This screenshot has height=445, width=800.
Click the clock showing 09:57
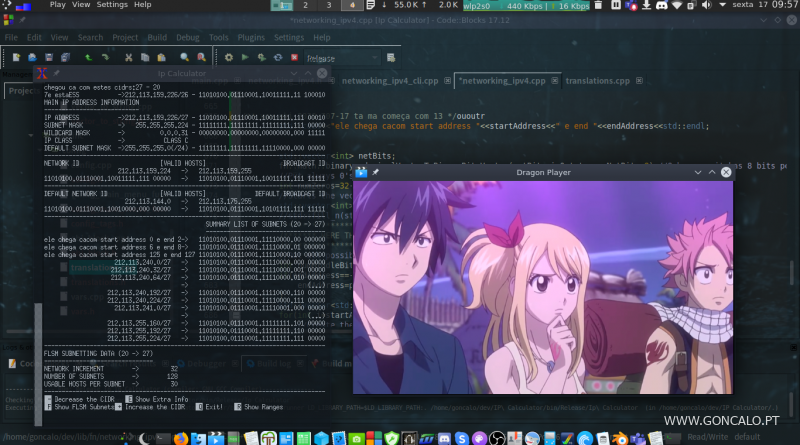coord(785,5)
